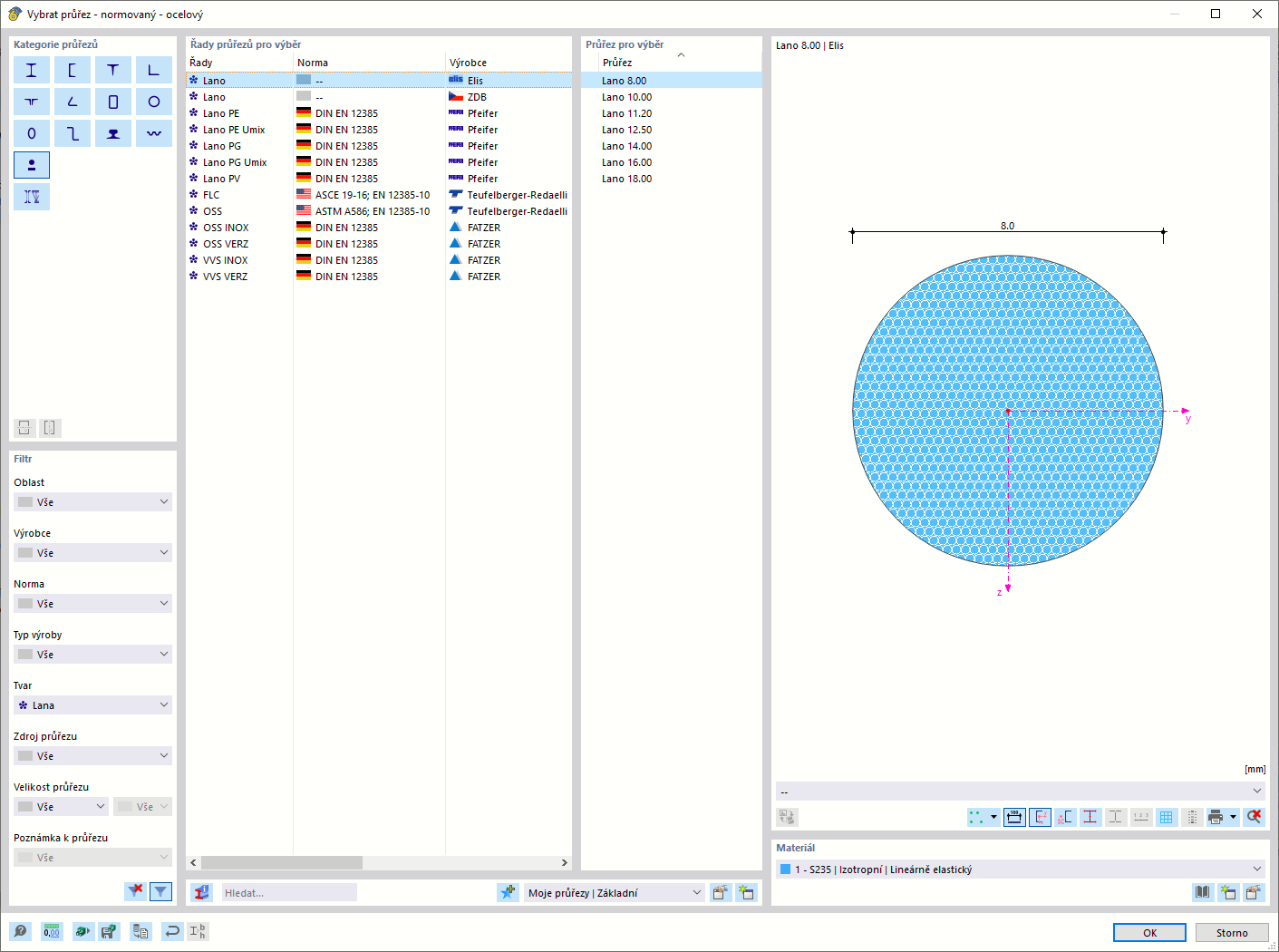Select the I-section category icon
The height and width of the screenshot is (952, 1279).
[x=32, y=70]
